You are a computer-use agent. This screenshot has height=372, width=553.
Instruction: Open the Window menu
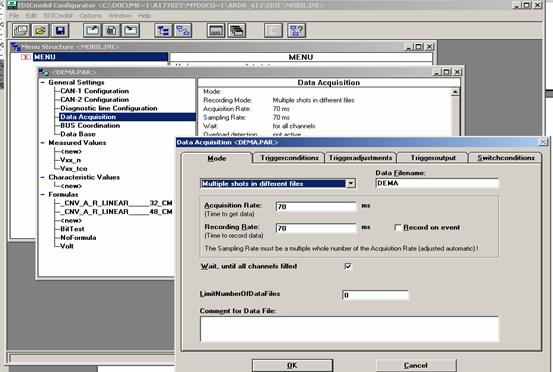tap(120, 16)
